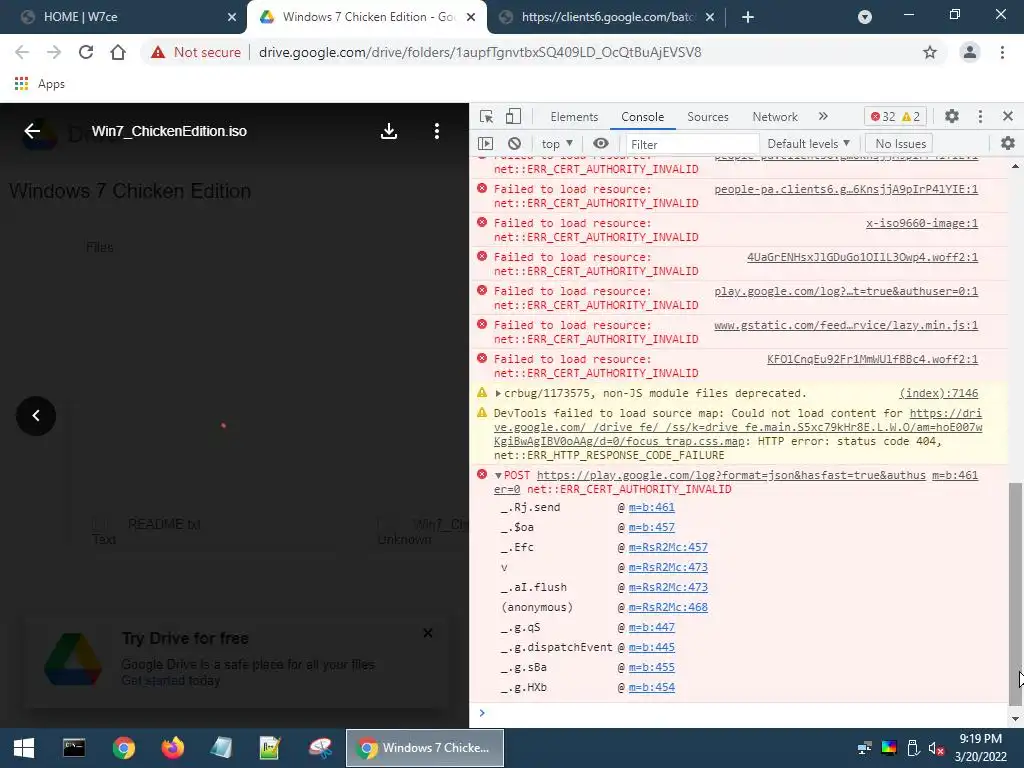Switch to the Elements panel tab
1024x768 pixels.
pos(574,117)
